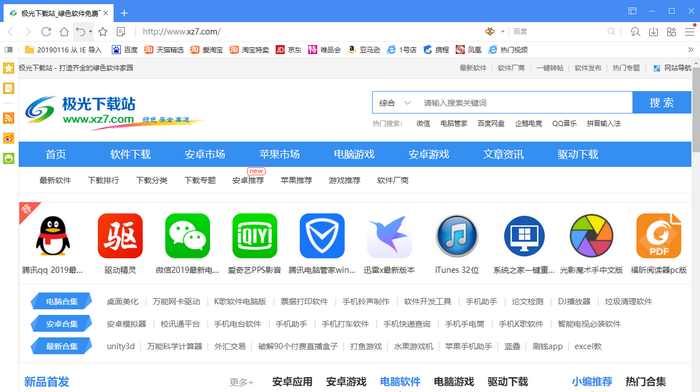Expand the search engine selector arrow
This screenshot has width=700, height=392.
pos(503,32)
